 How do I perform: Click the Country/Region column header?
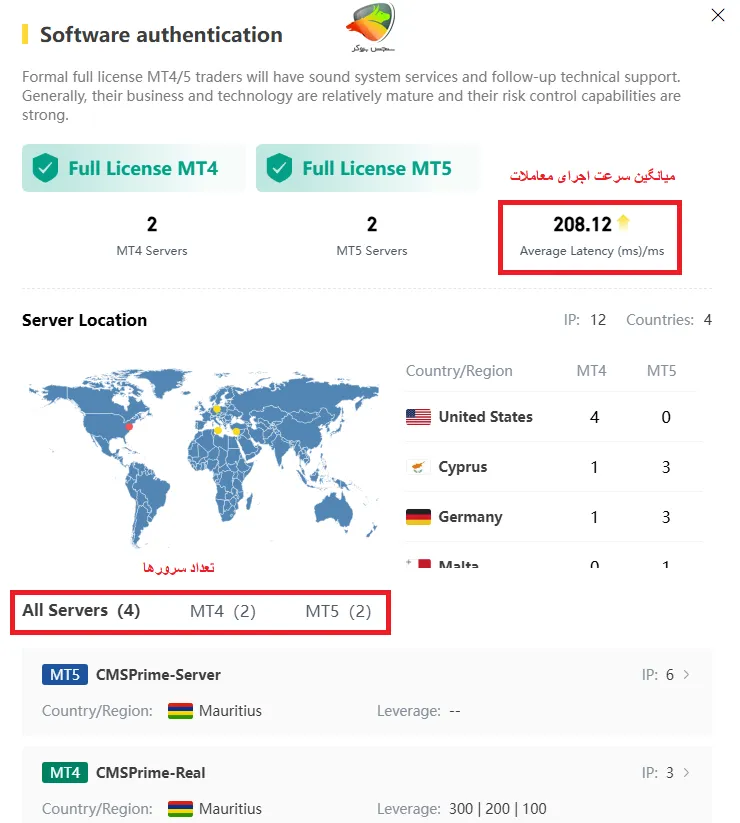[x=459, y=371]
